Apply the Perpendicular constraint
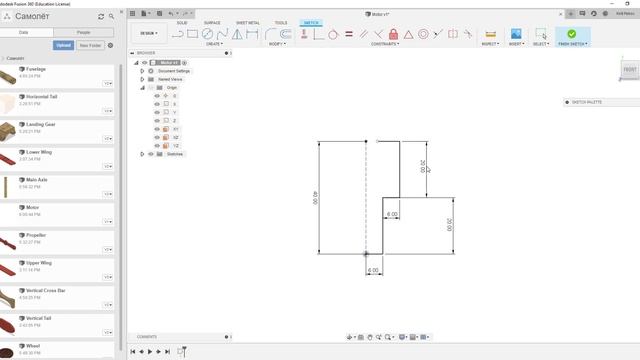Image resolution: width=640 pixels, height=360 pixels. click(x=378, y=34)
